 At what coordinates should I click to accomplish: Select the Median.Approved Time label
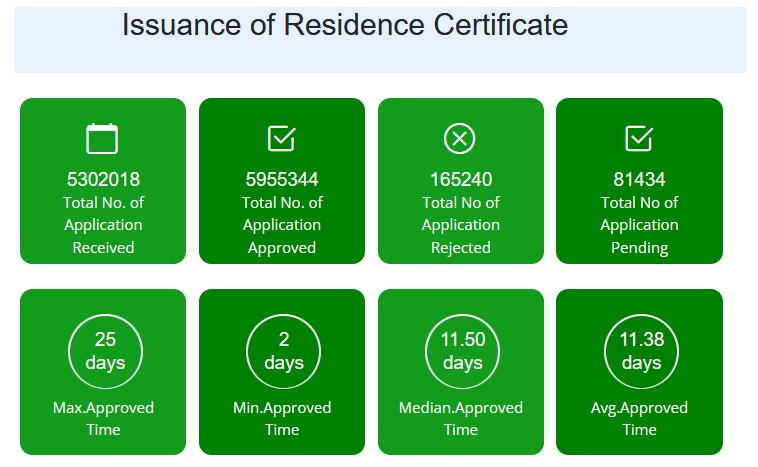pyautogui.click(x=461, y=418)
